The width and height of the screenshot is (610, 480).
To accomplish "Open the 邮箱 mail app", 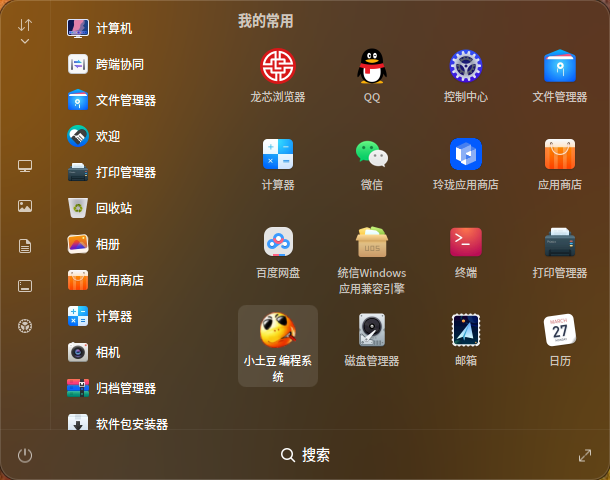I will point(466,340).
